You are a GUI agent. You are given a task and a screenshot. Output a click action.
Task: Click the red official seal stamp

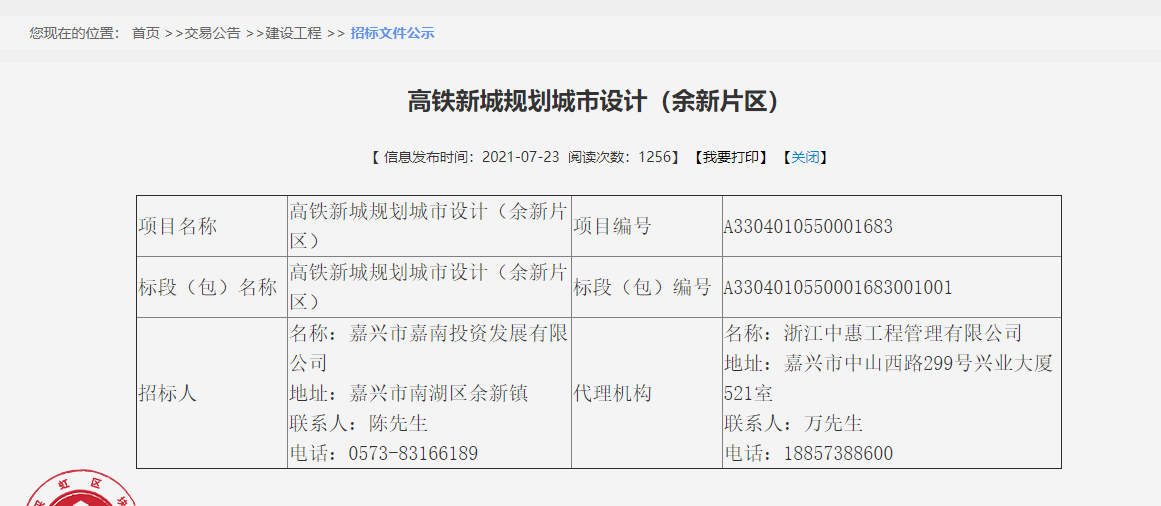80,491
